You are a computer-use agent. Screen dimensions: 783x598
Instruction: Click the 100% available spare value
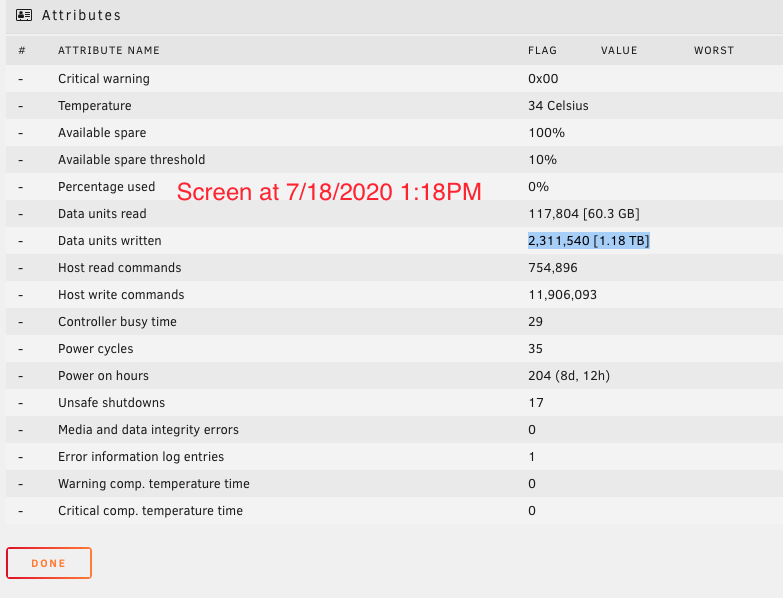point(547,133)
